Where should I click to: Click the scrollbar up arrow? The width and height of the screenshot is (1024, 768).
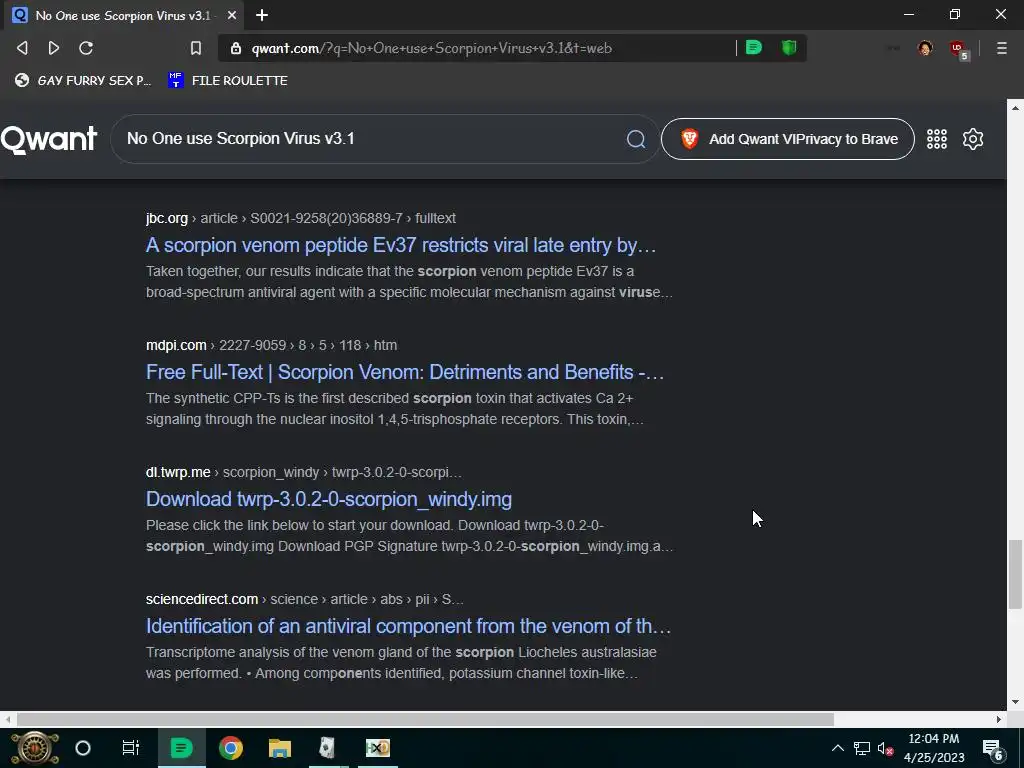pos(1015,108)
